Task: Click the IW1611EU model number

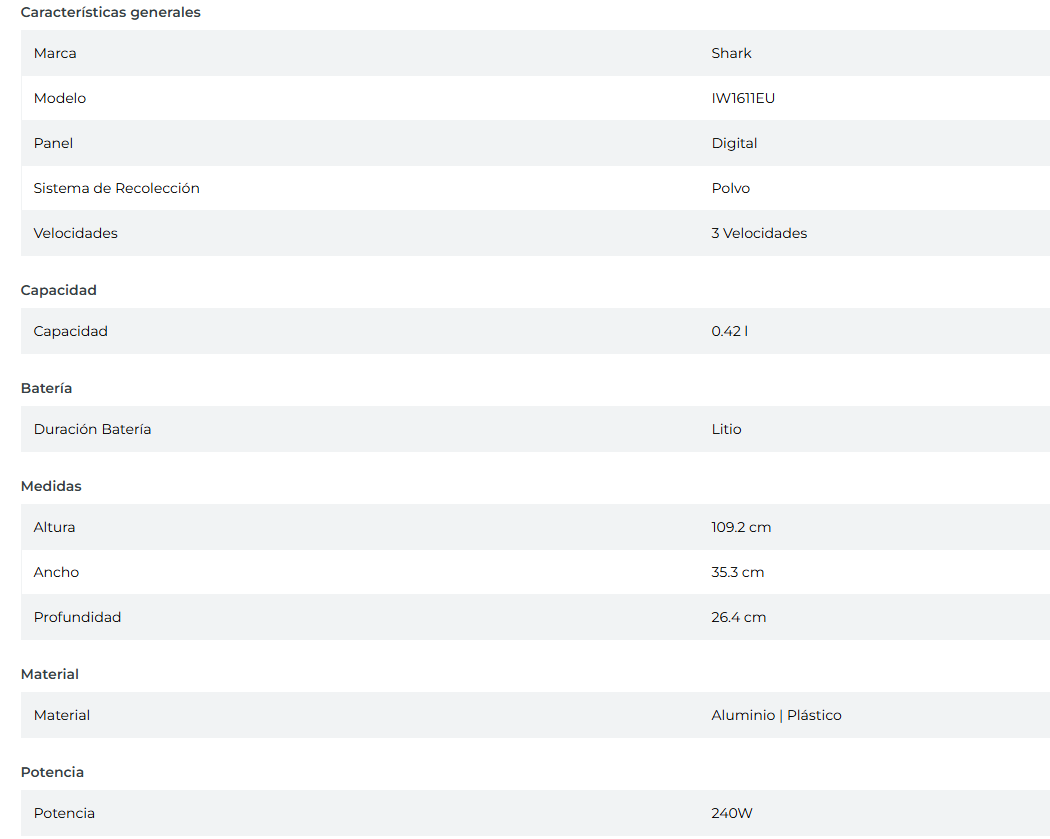Action: [x=743, y=98]
